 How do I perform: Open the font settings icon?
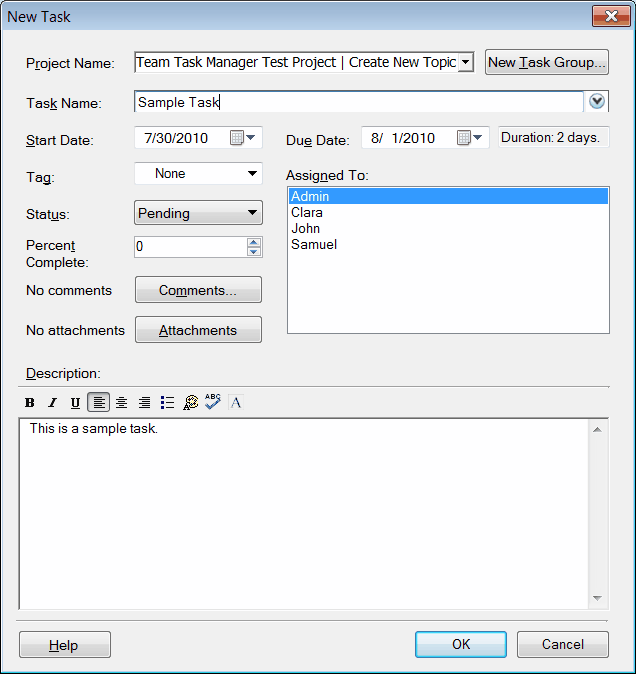tap(236, 403)
